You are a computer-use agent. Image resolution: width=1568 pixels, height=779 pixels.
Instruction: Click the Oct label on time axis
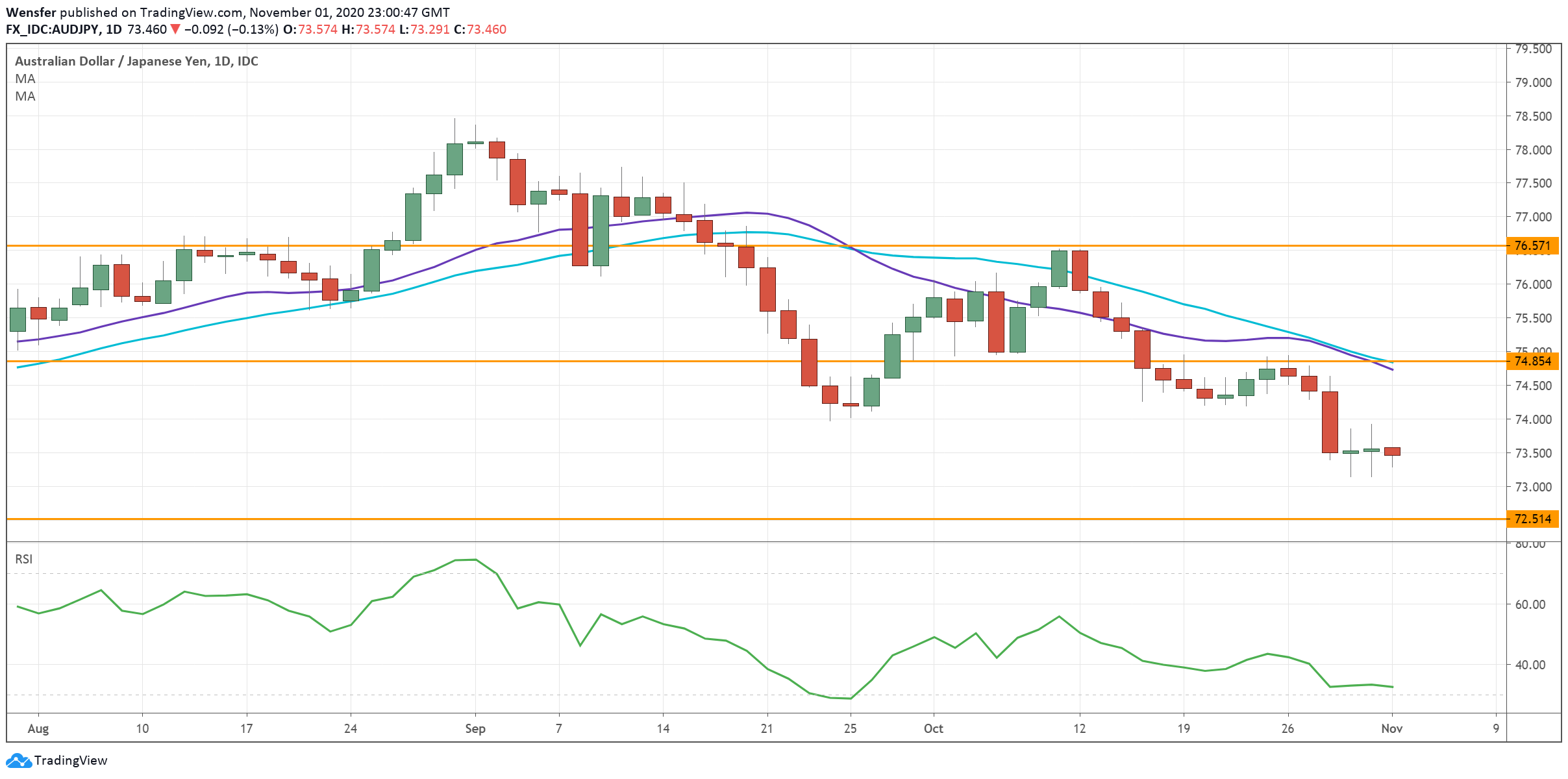pos(933,728)
